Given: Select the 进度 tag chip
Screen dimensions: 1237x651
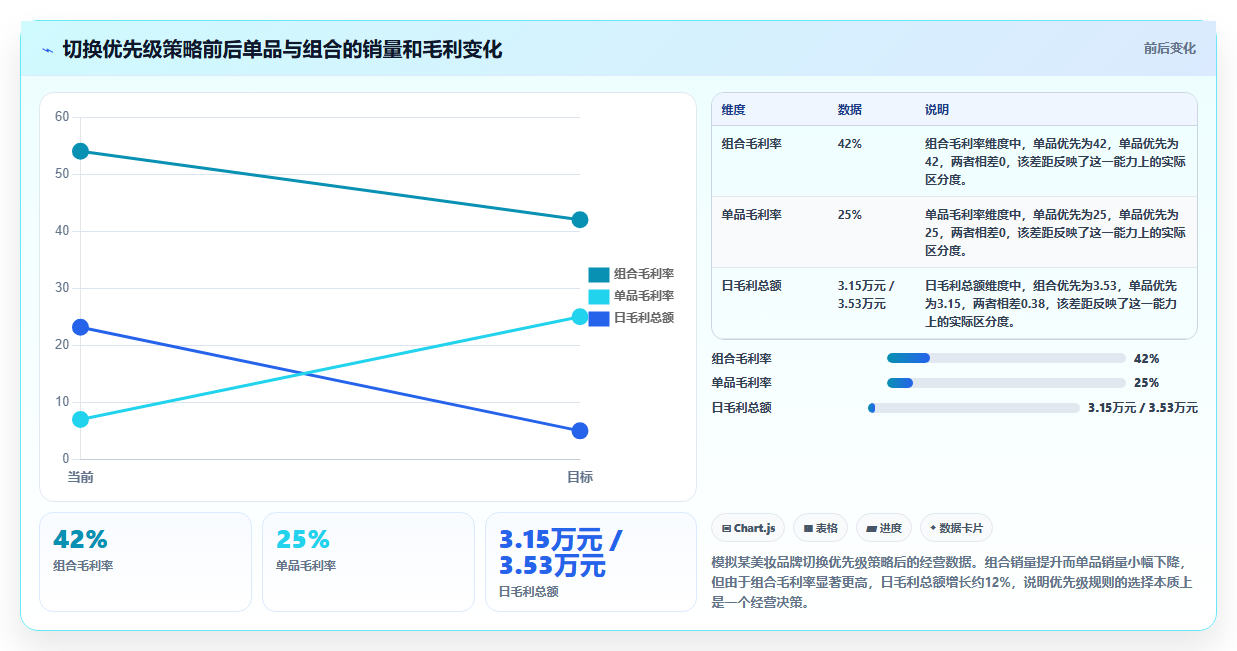Looking at the screenshot, I should tap(884, 528).
